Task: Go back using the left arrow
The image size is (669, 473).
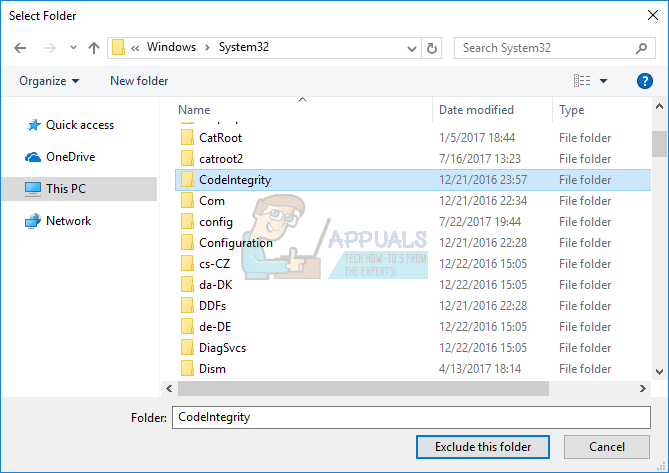Action: [x=20, y=48]
